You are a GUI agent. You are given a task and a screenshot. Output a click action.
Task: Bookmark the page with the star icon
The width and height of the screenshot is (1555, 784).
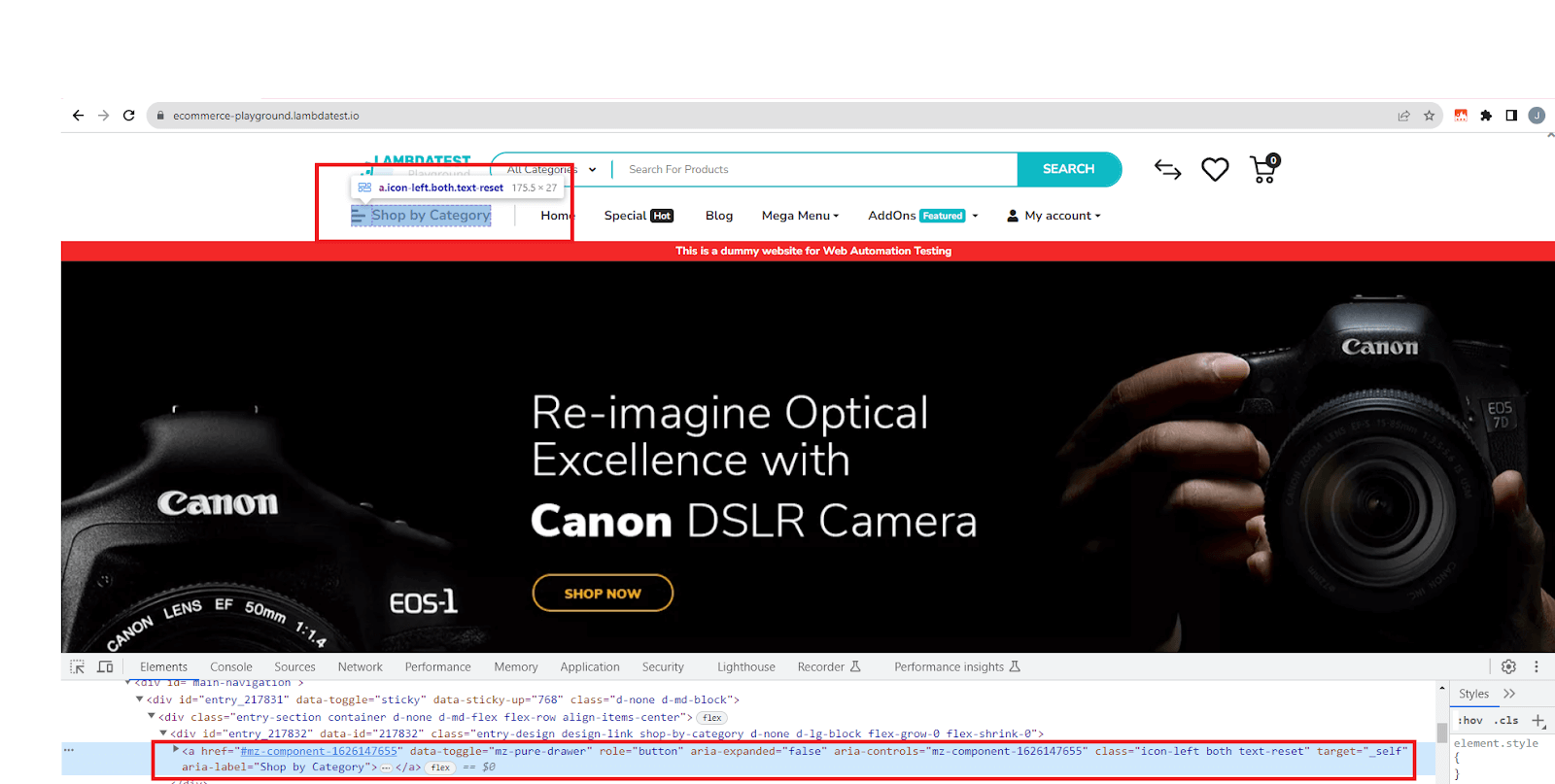pos(1429,116)
